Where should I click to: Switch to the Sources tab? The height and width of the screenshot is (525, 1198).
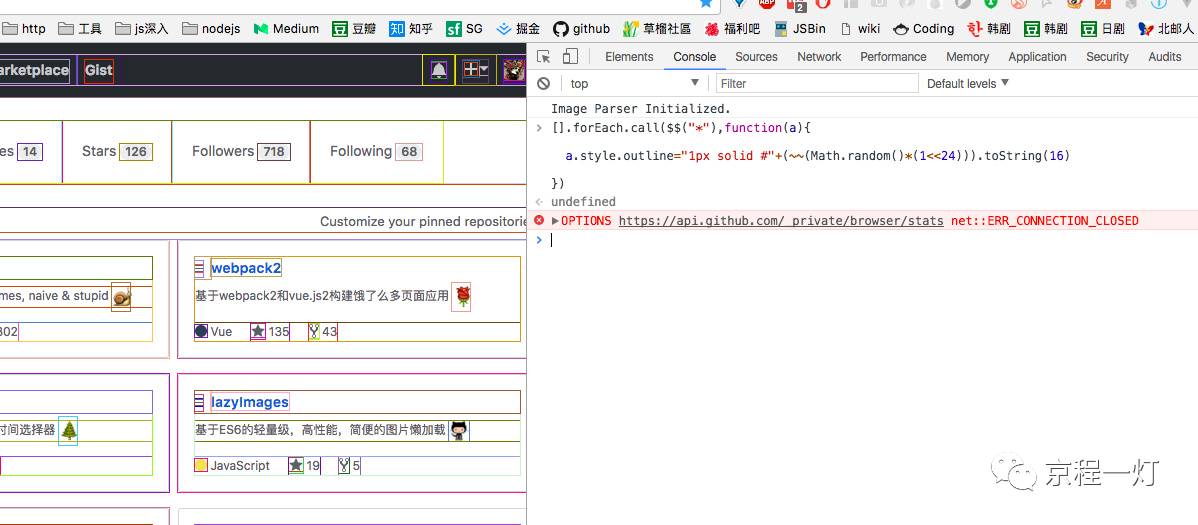point(756,57)
